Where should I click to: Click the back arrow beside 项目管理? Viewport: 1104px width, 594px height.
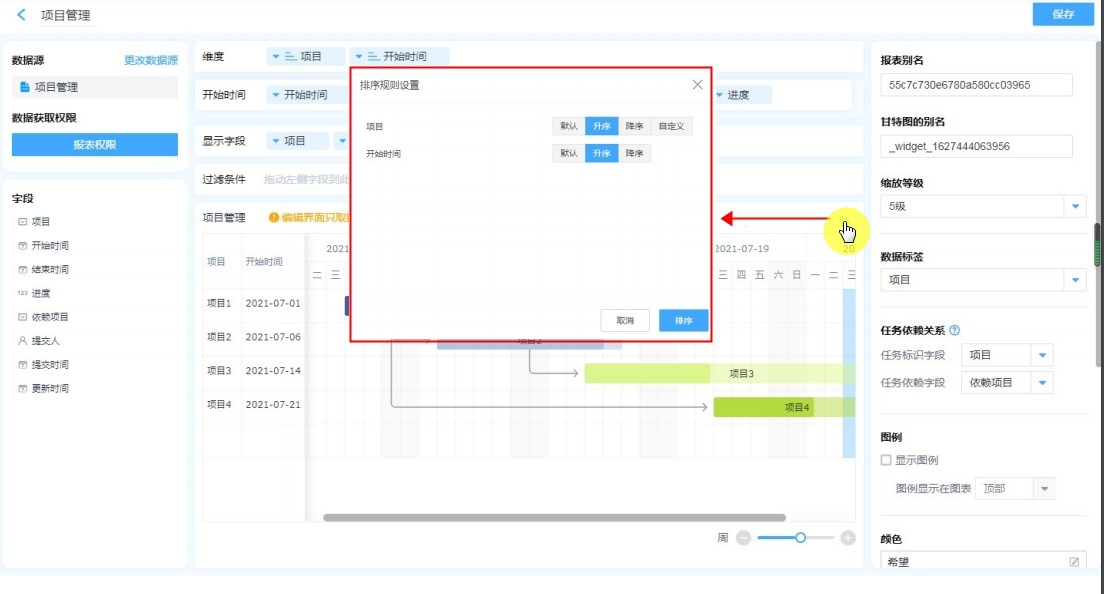21,15
